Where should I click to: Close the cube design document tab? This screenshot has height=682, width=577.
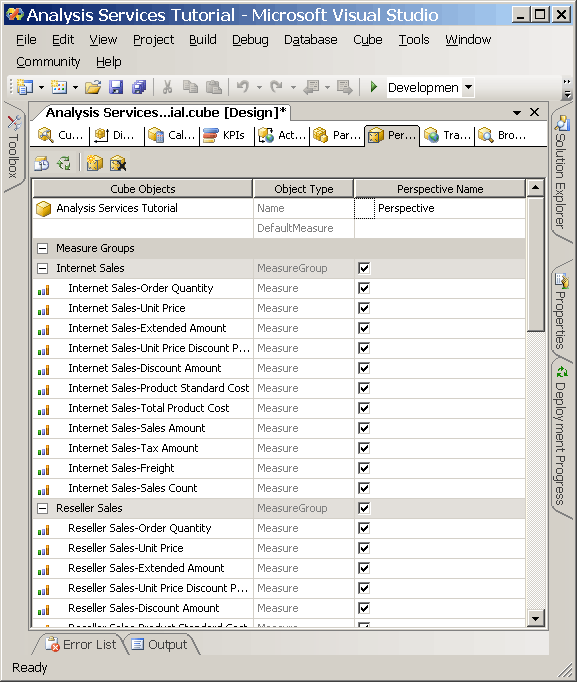(x=534, y=112)
